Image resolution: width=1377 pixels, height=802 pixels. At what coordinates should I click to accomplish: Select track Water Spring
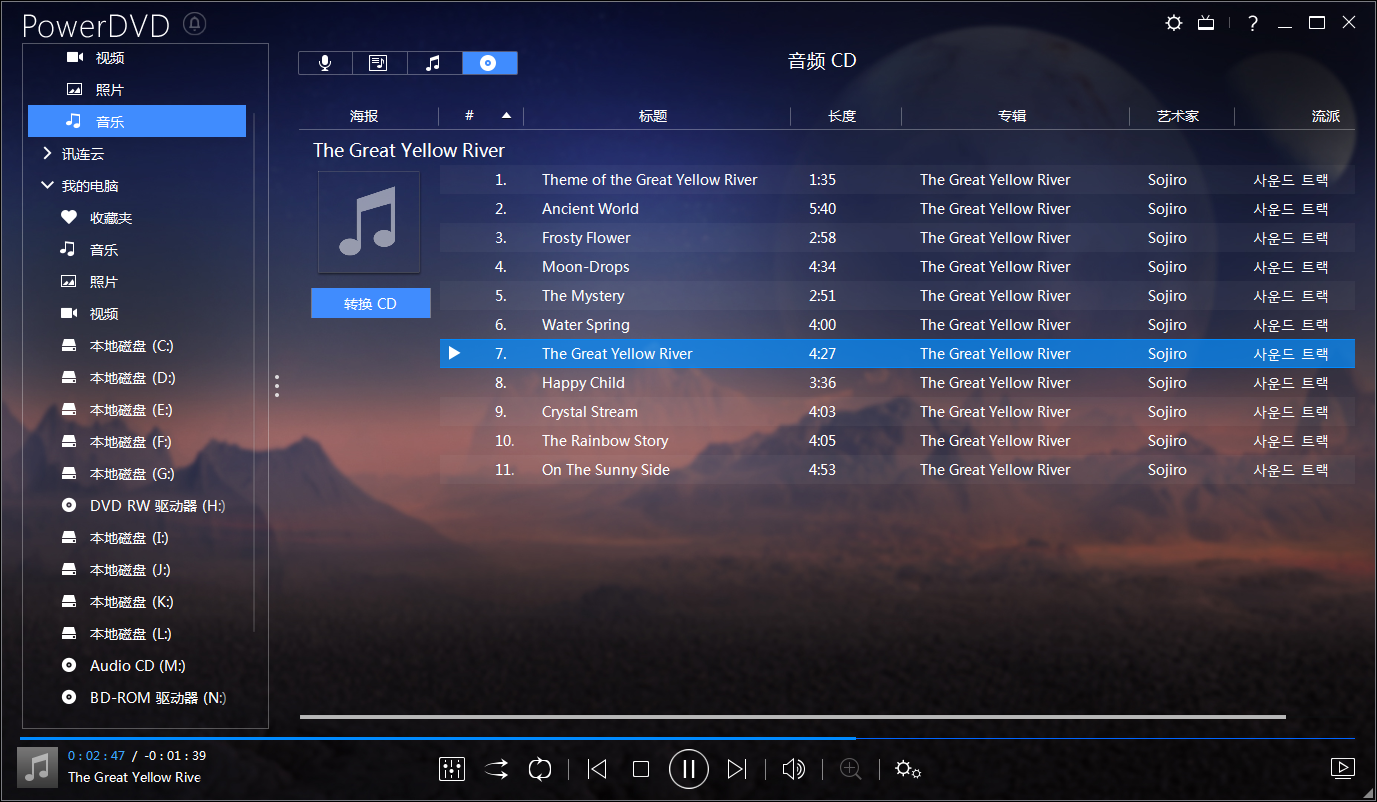(897, 325)
